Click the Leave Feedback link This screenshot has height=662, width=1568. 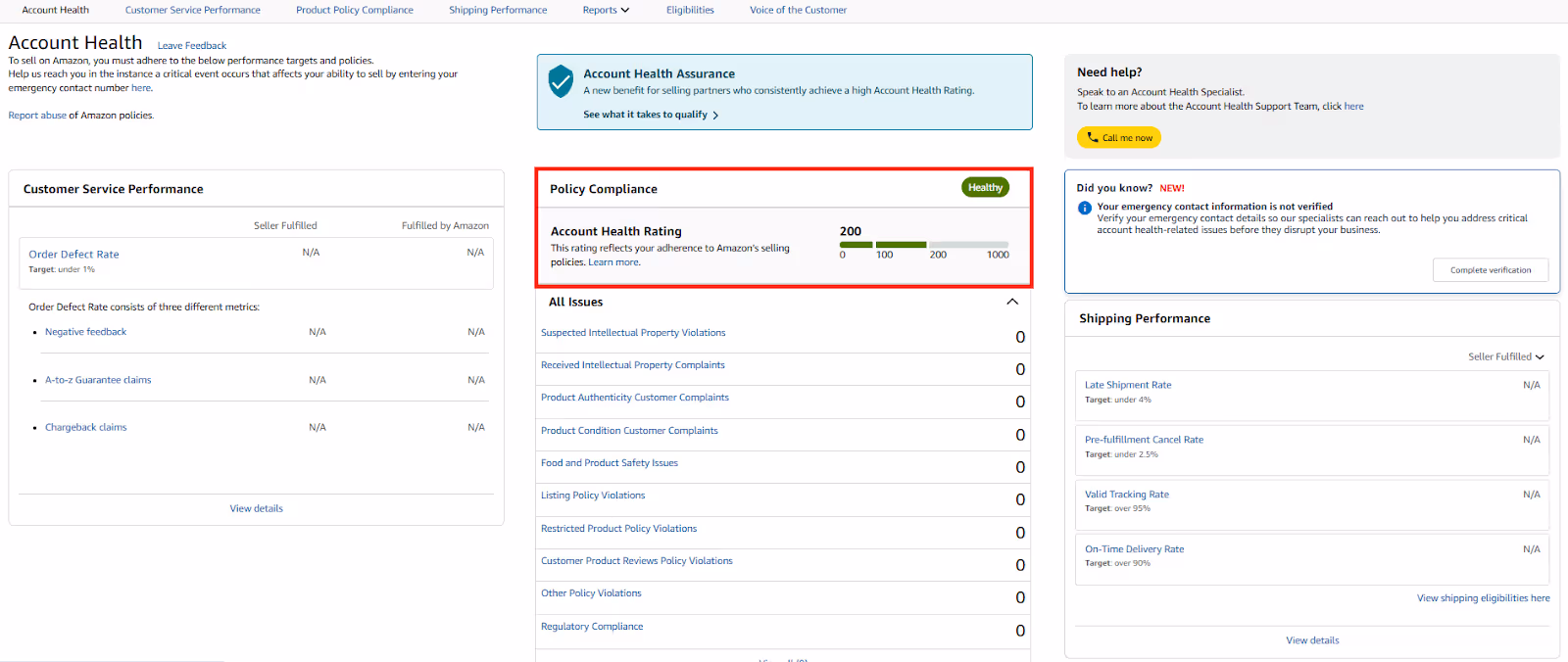point(192,46)
